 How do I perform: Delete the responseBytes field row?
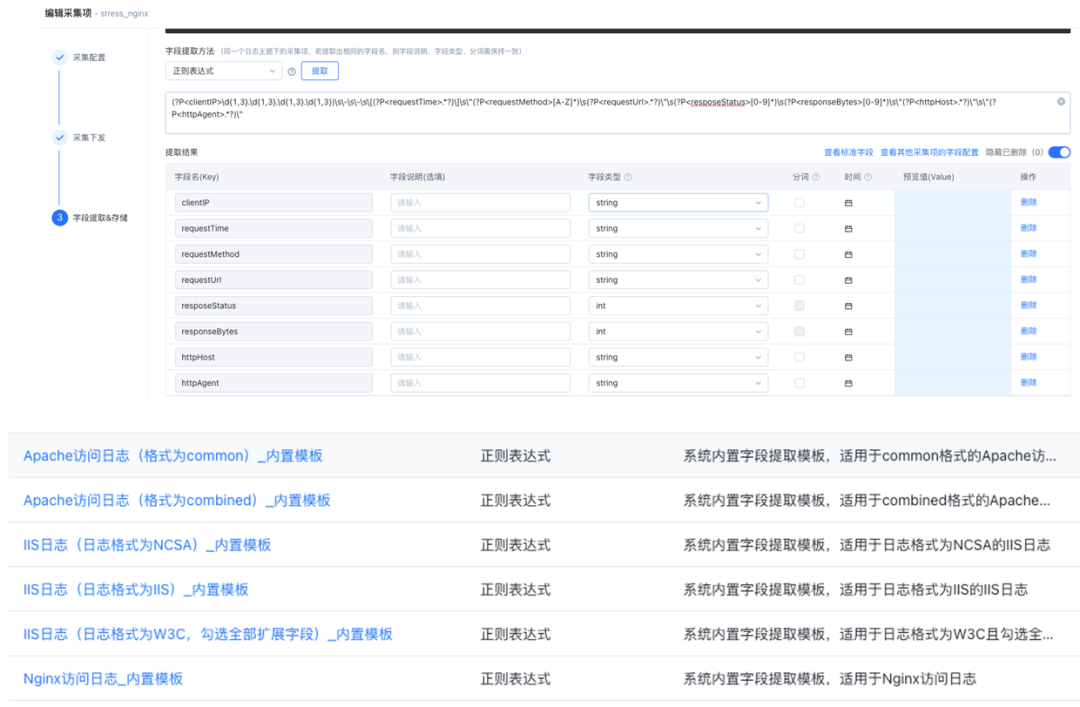1028,331
